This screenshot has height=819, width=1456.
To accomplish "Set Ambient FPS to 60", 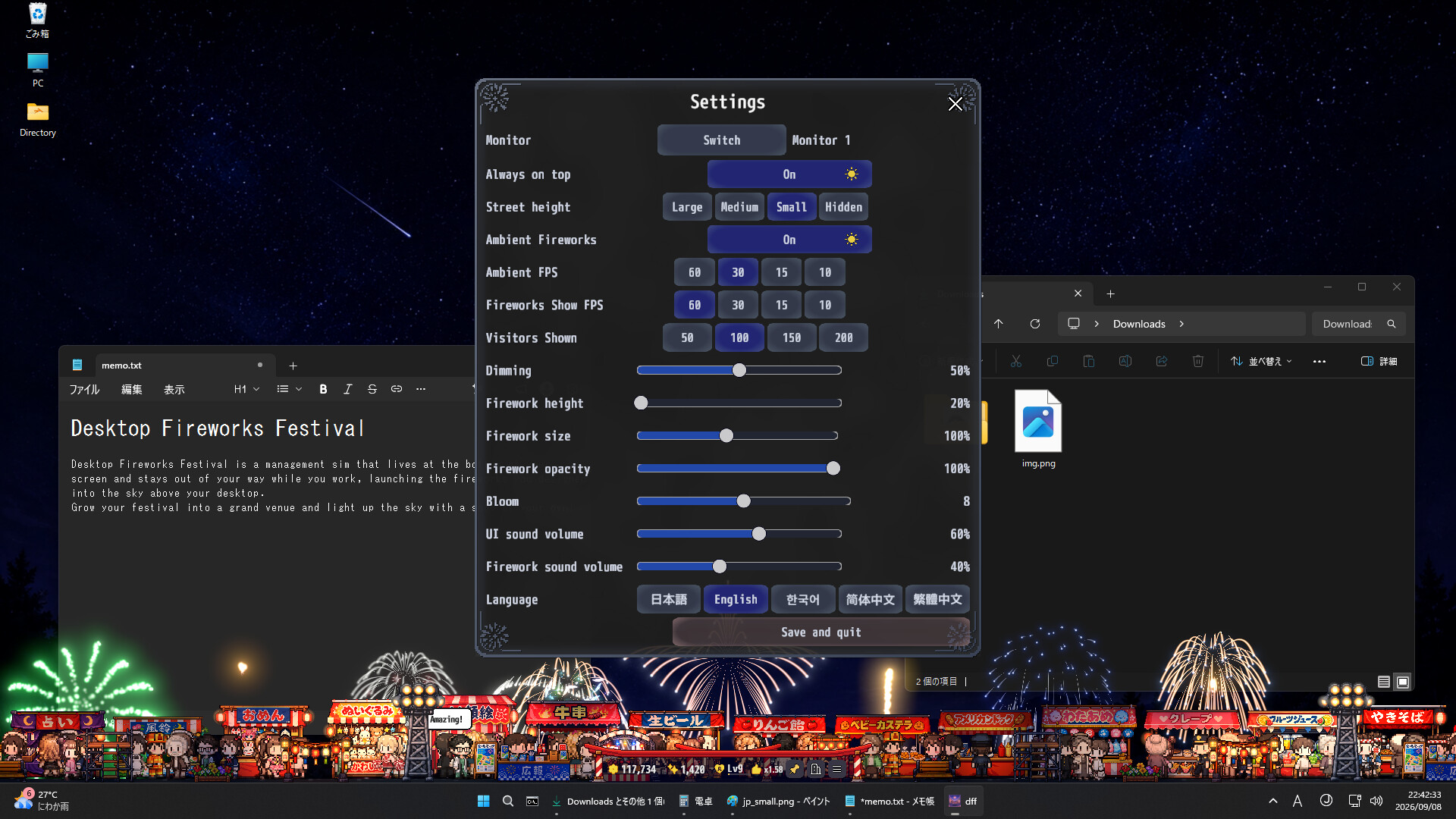I will 695,272.
